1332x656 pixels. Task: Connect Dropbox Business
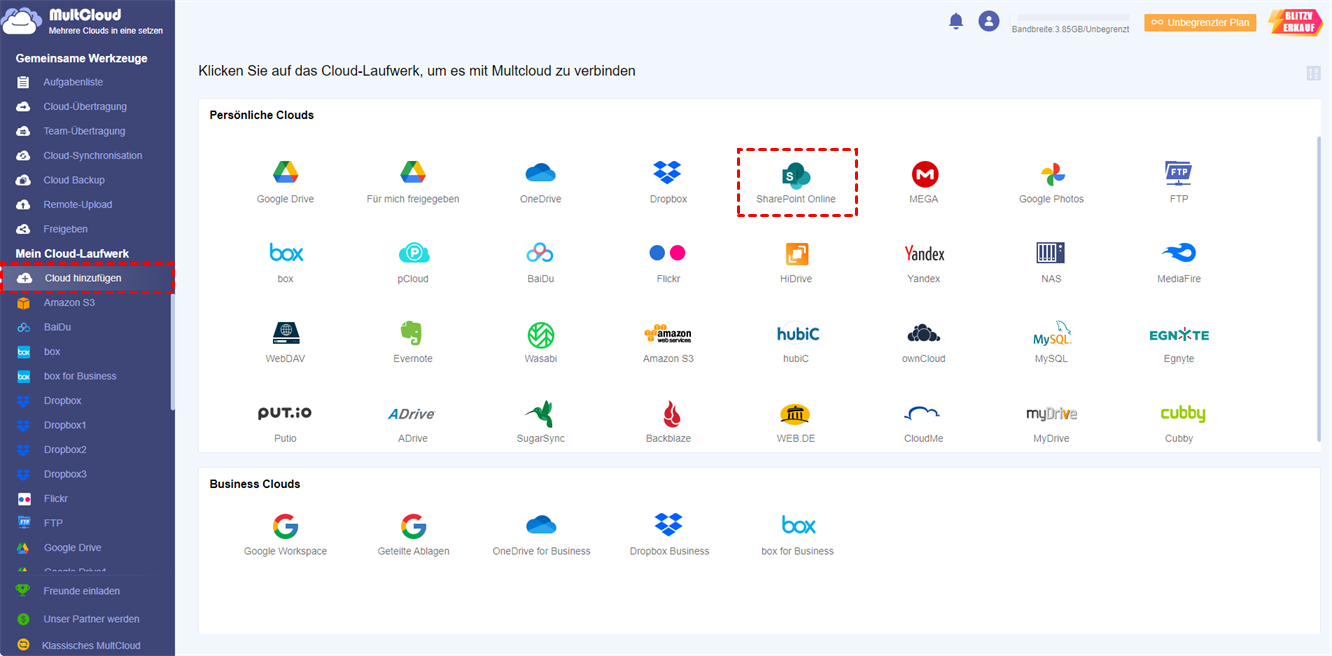coord(669,535)
